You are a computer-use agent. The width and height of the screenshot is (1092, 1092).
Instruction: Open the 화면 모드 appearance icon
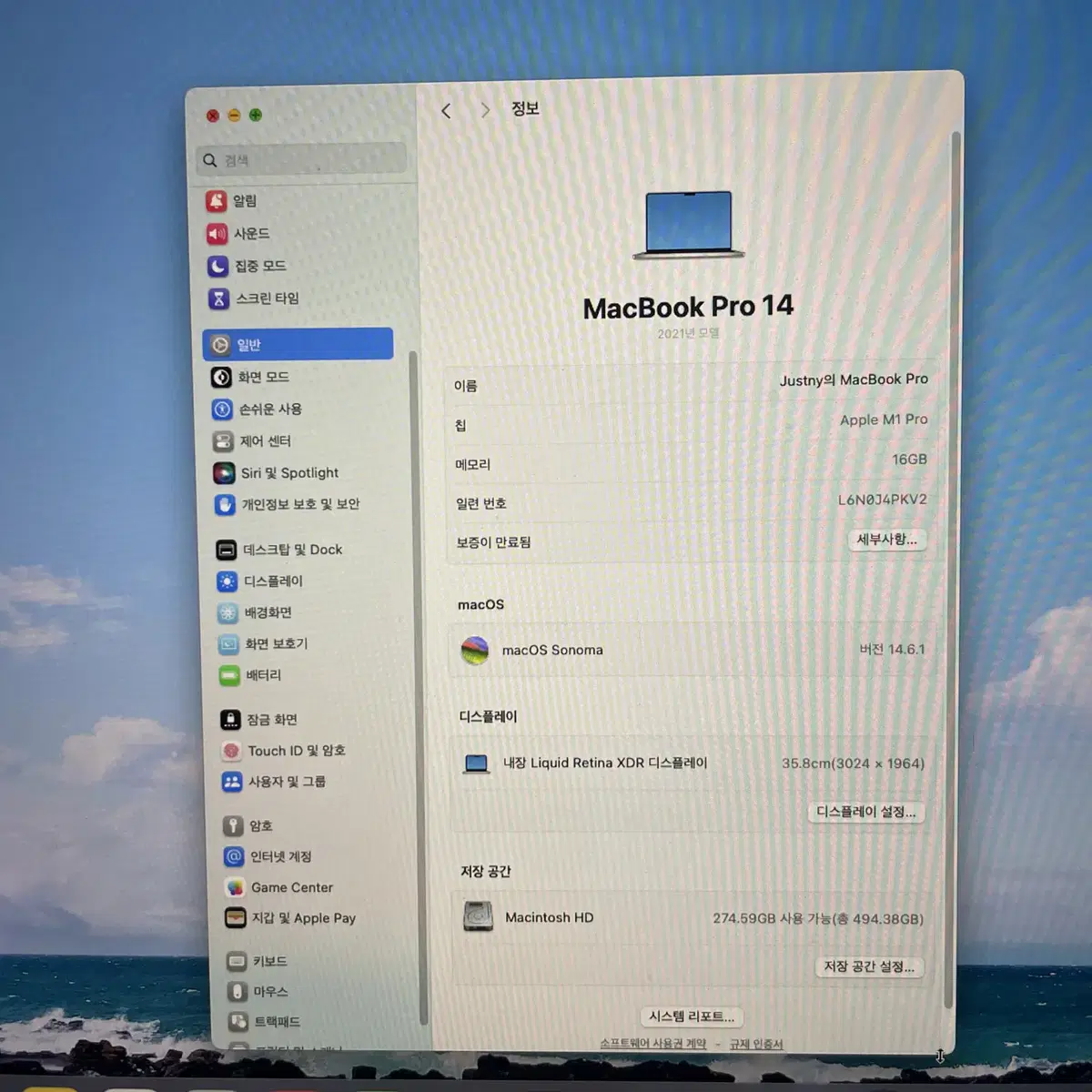(x=221, y=377)
